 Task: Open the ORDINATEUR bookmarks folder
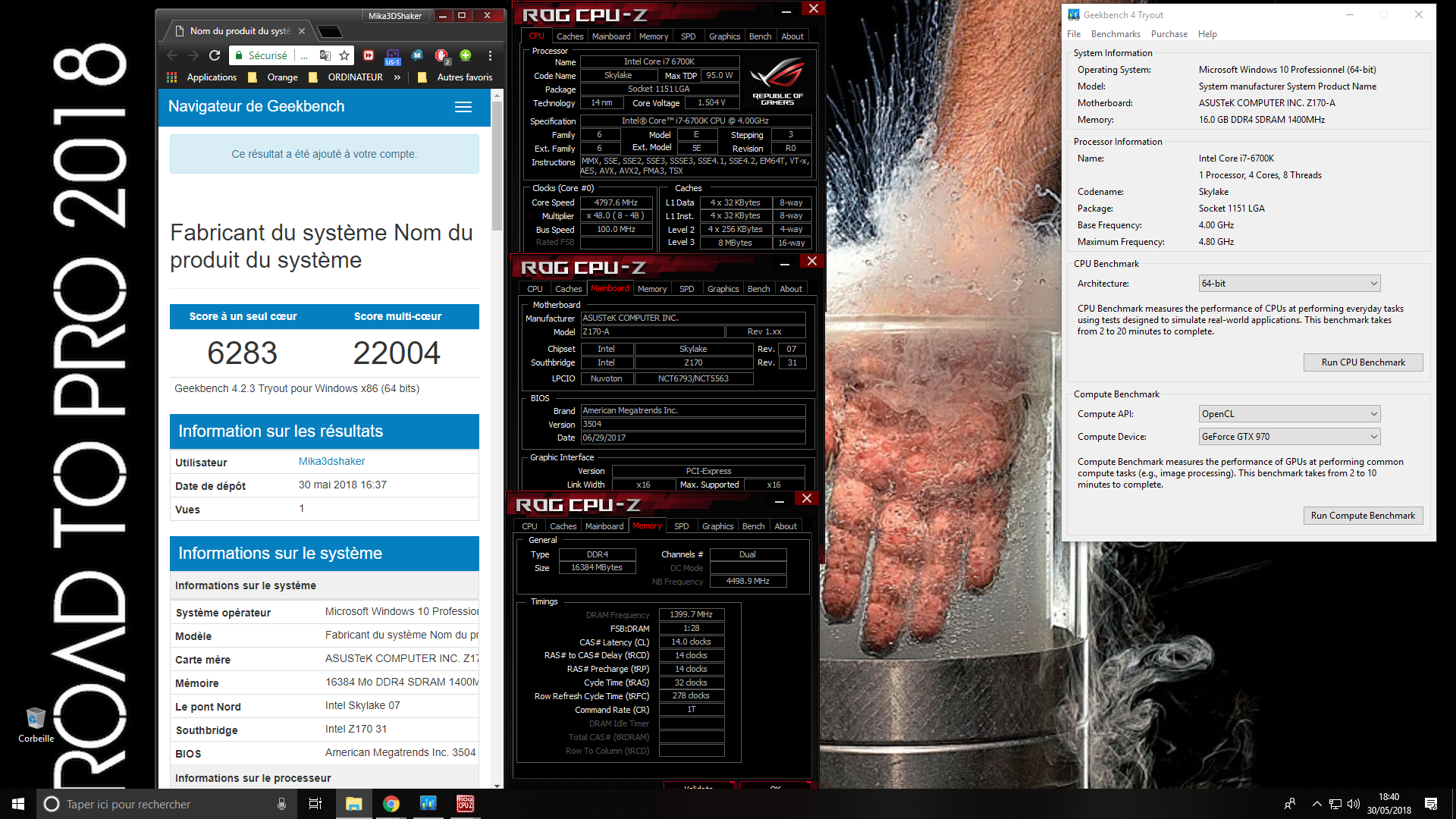click(346, 77)
